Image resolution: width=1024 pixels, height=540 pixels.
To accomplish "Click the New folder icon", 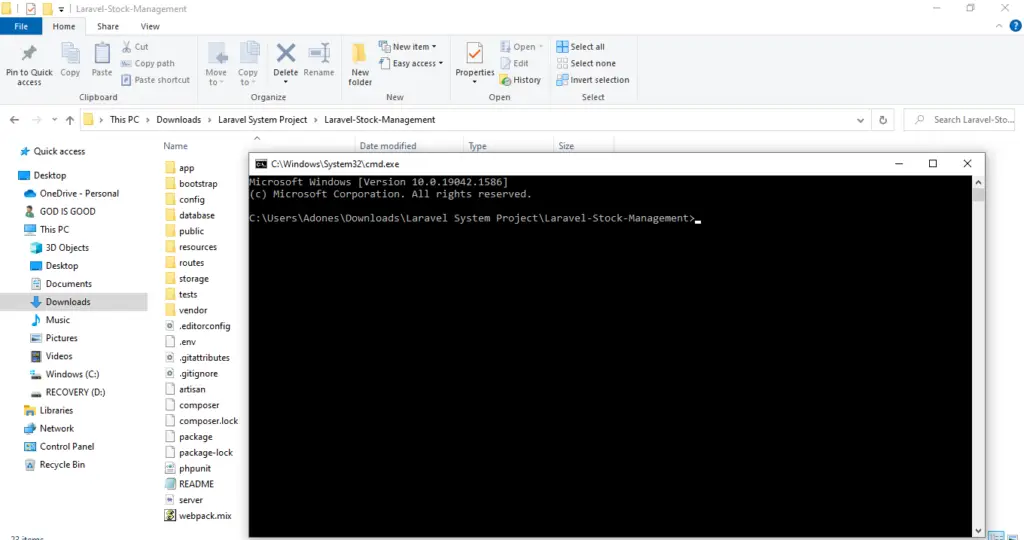I will [x=360, y=55].
